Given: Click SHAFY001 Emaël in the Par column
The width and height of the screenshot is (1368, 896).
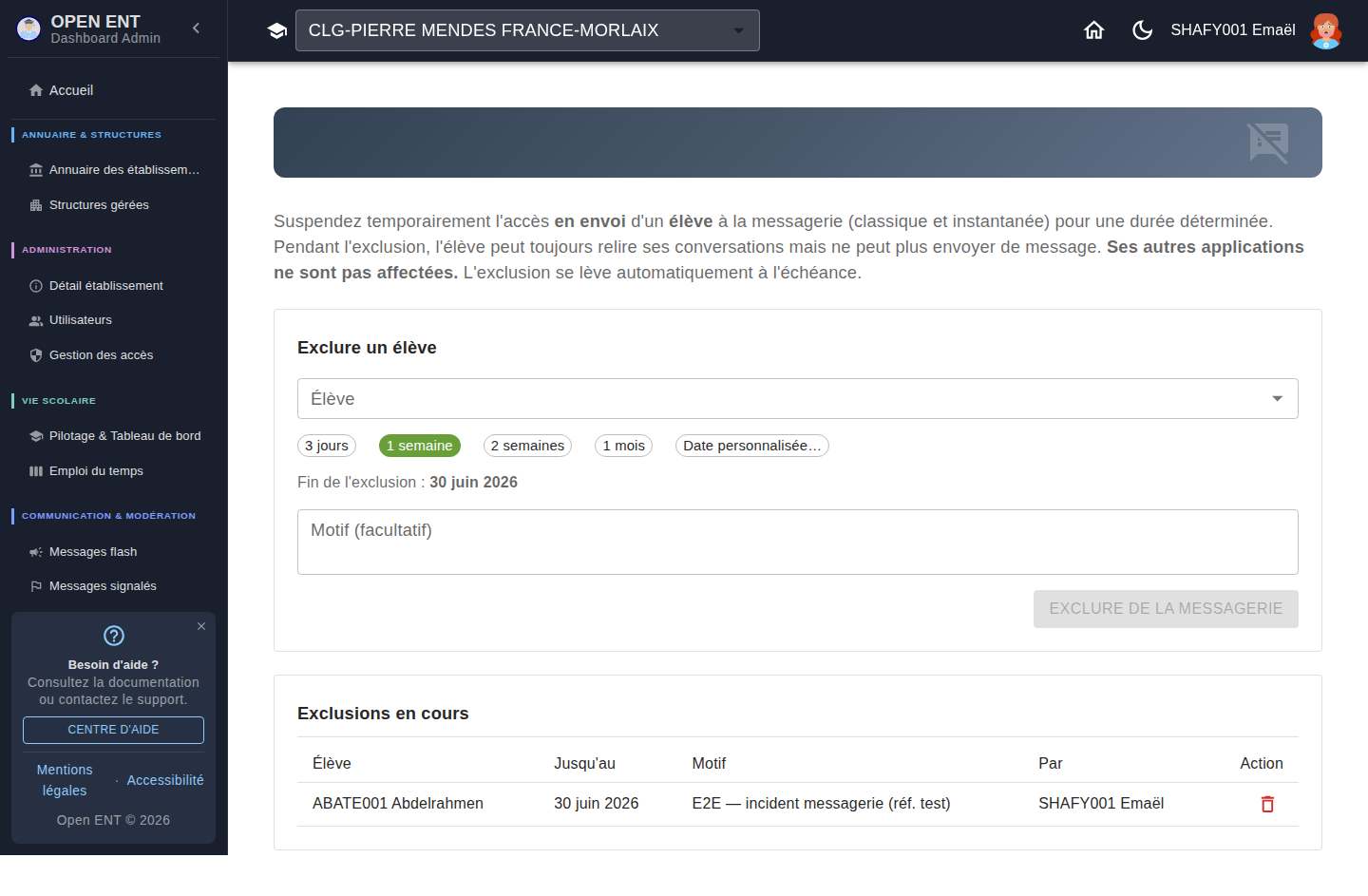Looking at the screenshot, I should pos(1101,804).
